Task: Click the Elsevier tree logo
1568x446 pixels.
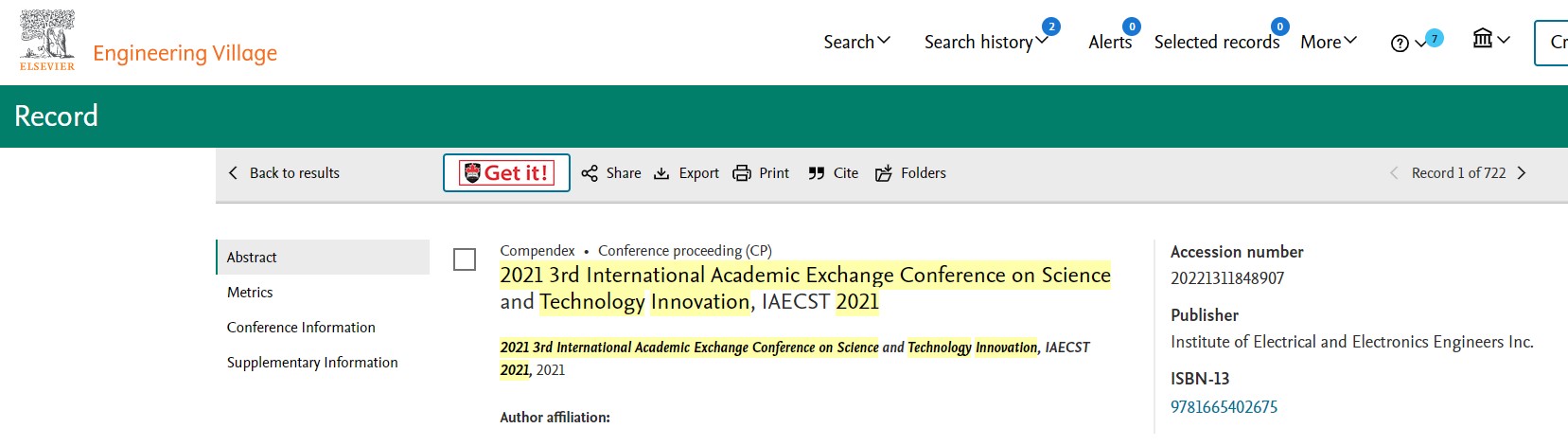Action: pyautogui.click(x=47, y=40)
